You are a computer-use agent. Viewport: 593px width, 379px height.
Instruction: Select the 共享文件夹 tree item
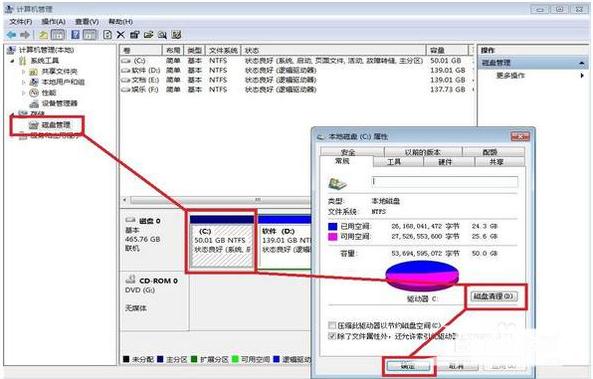point(59,71)
